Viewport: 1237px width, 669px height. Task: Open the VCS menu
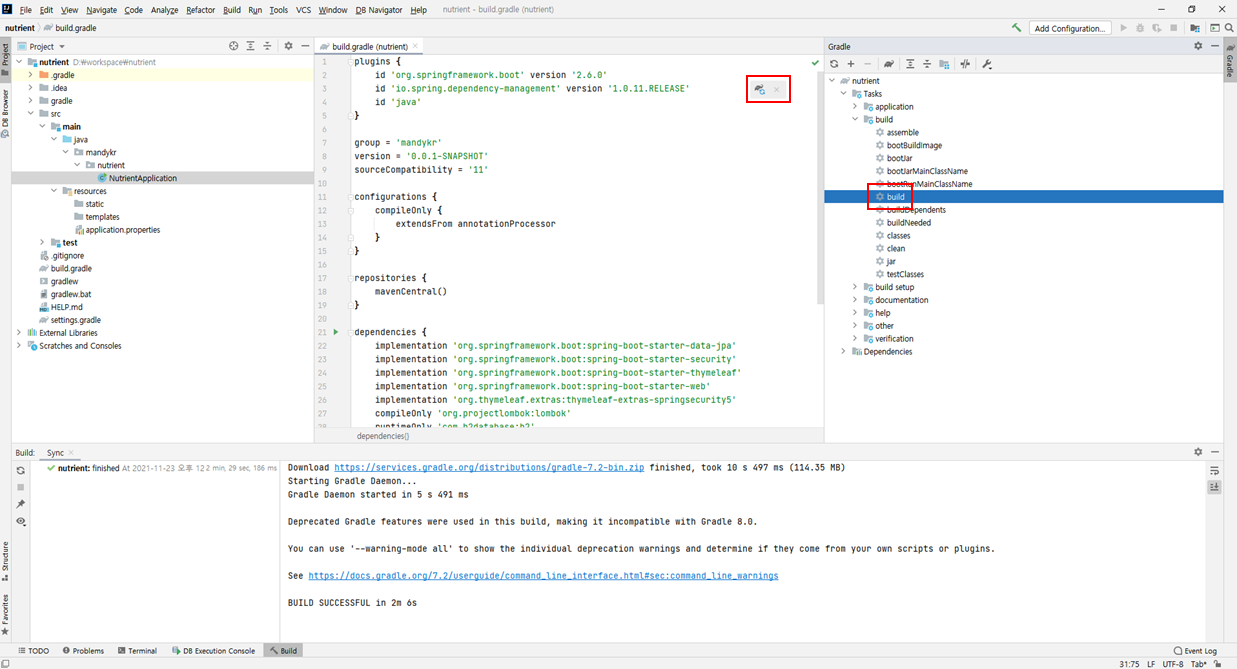coord(304,10)
